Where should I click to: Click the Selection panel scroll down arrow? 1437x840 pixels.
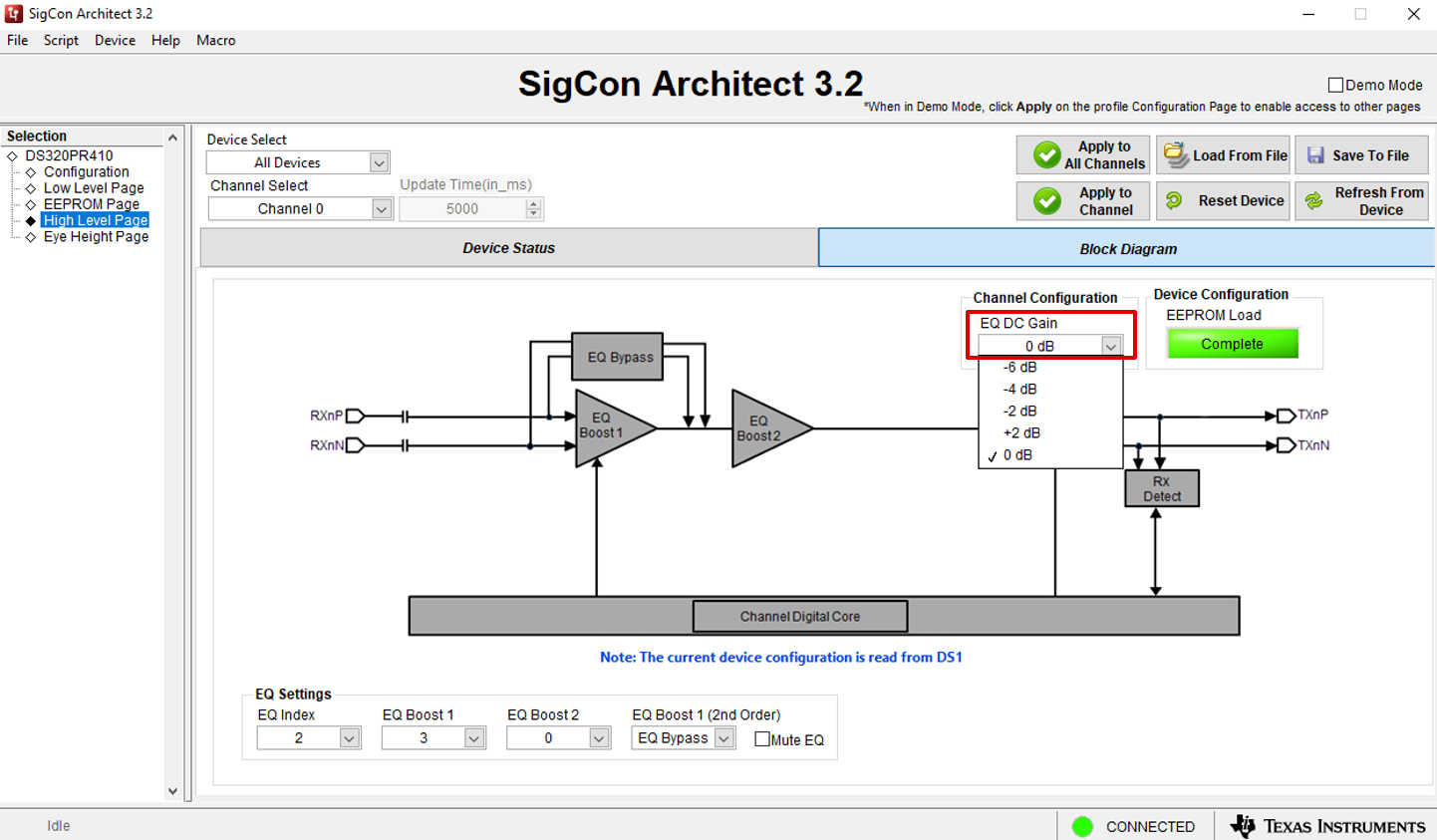coord(172,791)
